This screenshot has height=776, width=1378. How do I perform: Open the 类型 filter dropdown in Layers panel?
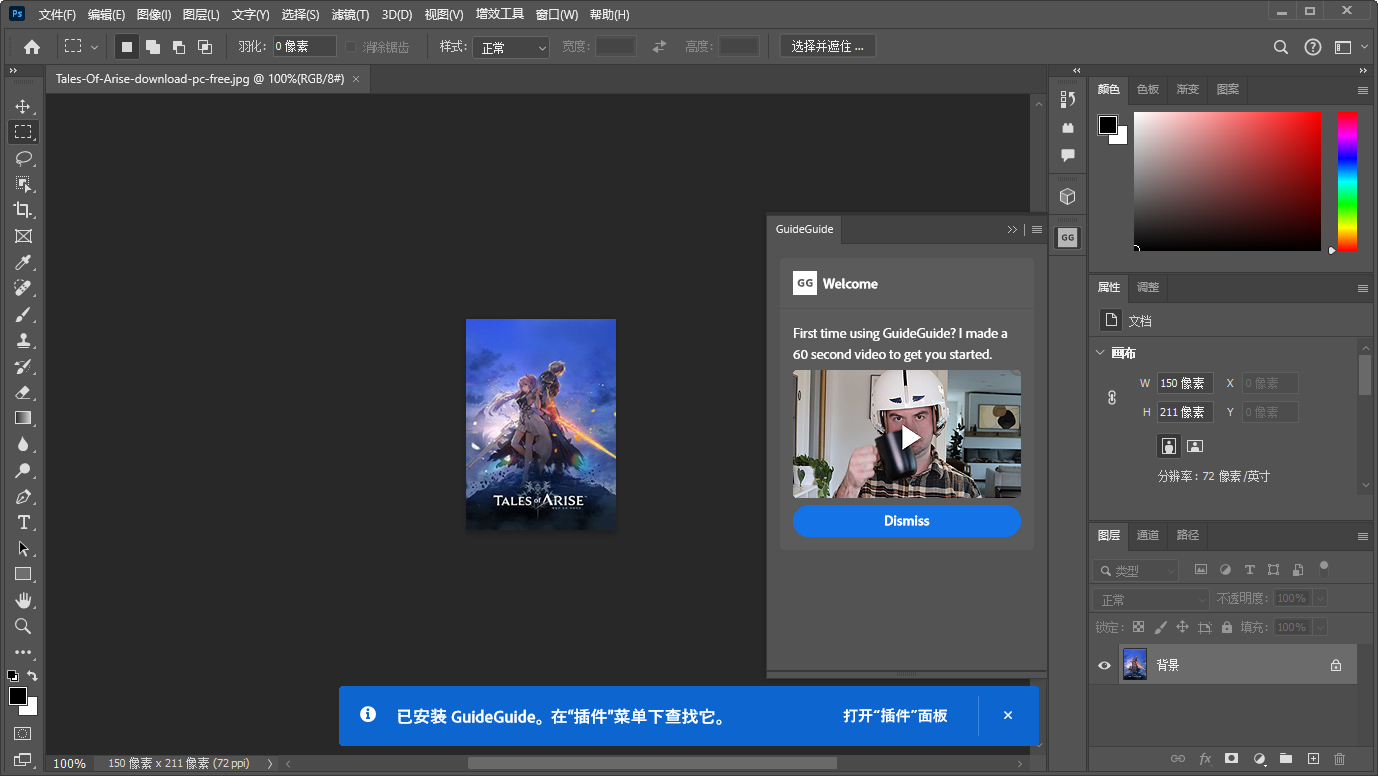[1134, 569]
